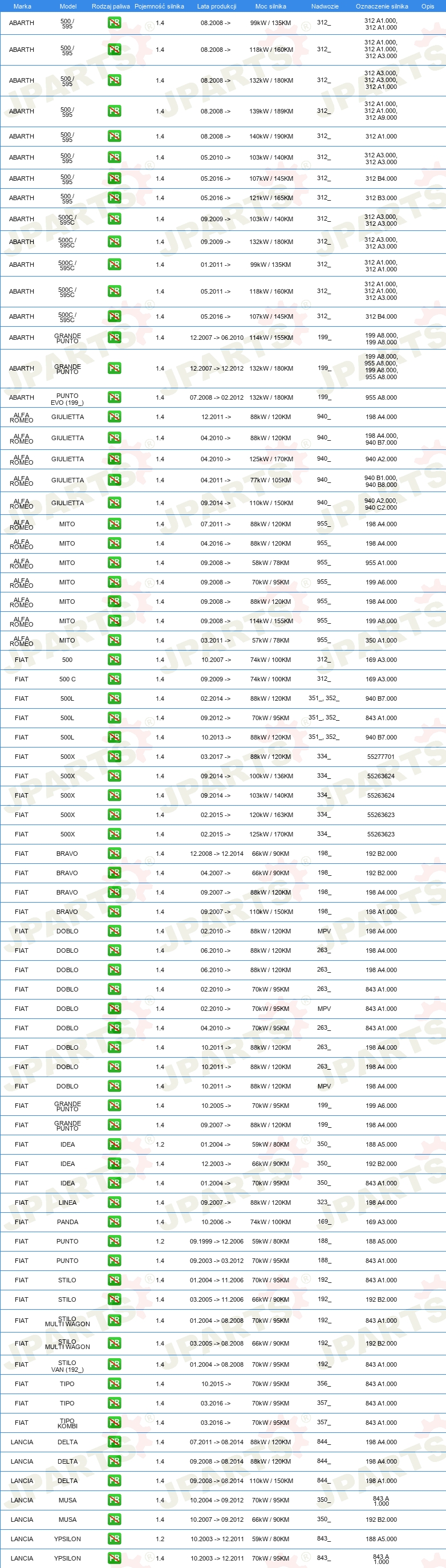Click fuel icon in Lancia Ypsilon 1.2 row
This screenshot has width=446, height=1568.
pyautogui.click(x=115, y=1539)
